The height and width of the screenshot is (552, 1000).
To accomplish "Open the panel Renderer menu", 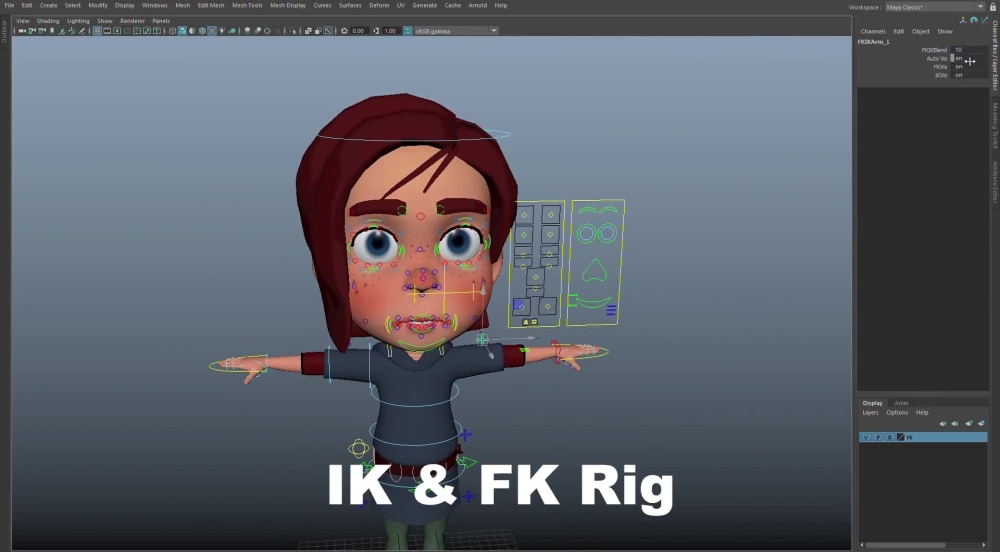I will tap(133, 21).
